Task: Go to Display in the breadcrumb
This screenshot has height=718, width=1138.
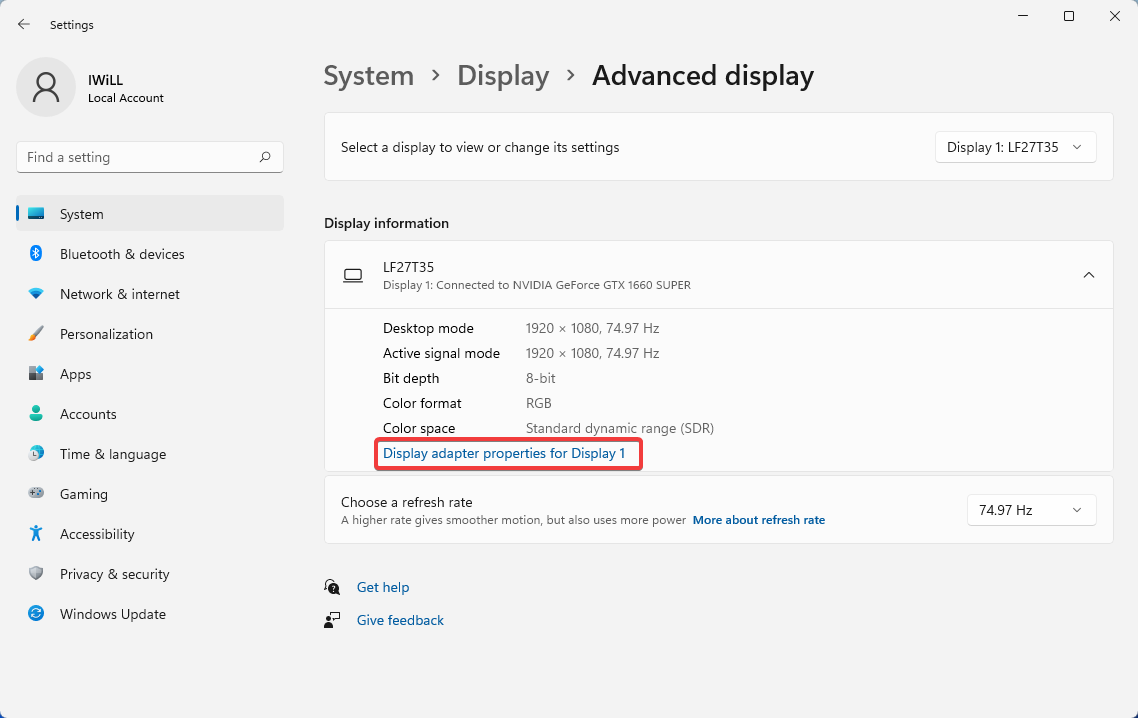Action: pos(503,75)
